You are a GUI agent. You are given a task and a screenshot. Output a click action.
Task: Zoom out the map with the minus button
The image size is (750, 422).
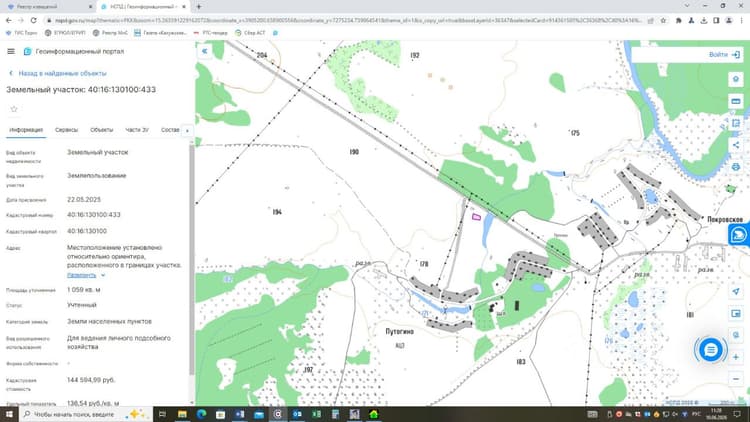[736, 379]
